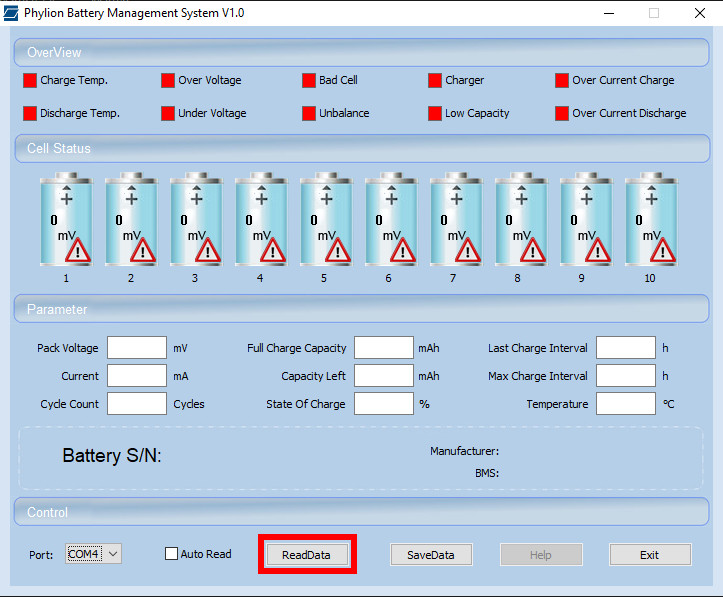Click the cell 3 battery icon
Image resolution: width=723 pixels, height=597 pixels.
(195, 220)
